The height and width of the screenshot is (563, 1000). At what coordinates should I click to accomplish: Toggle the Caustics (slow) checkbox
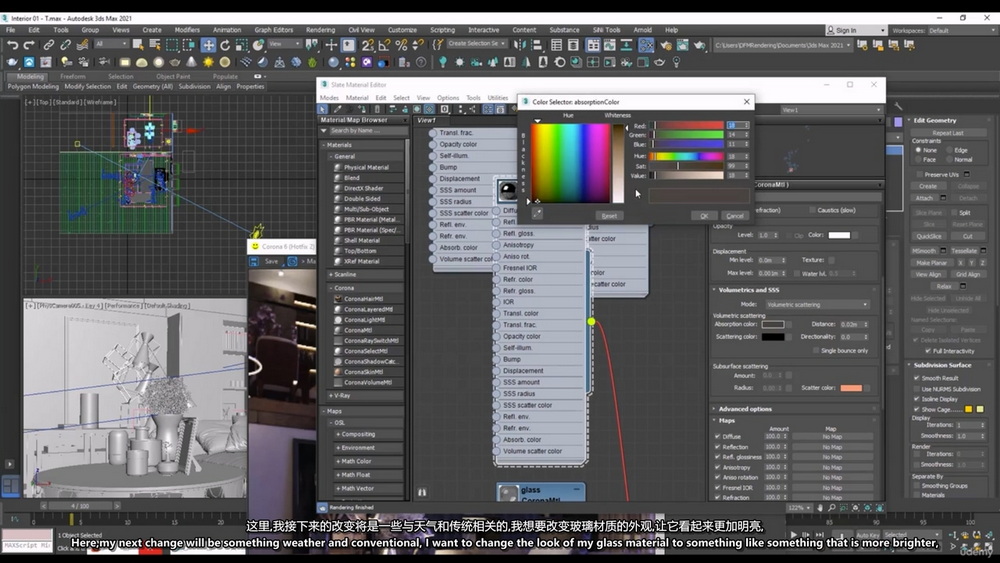(812, 210)
